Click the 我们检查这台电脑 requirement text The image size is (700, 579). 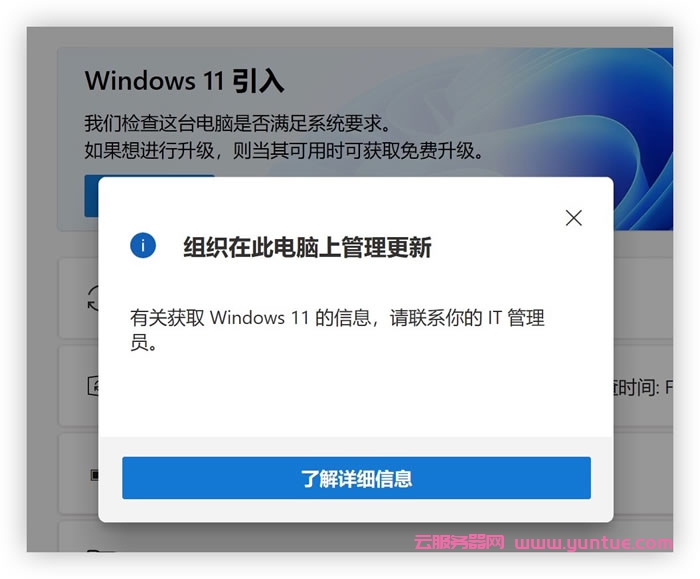point(237,123)
